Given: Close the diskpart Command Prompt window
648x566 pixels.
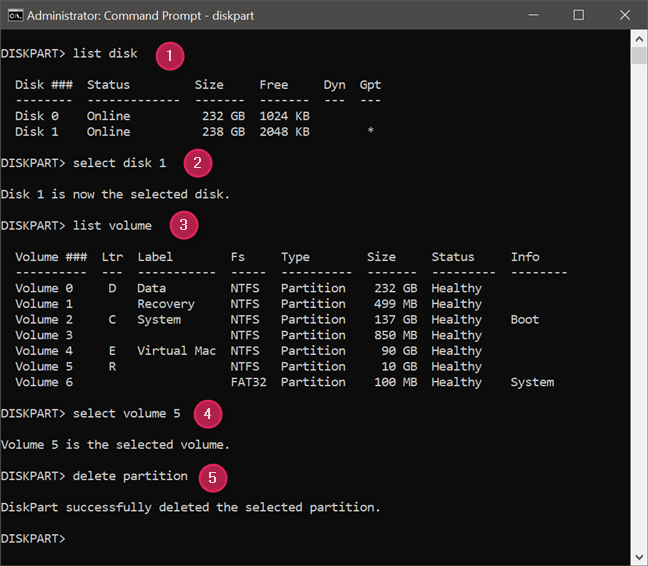Looking at the screenshot, I should coord(624,15).
